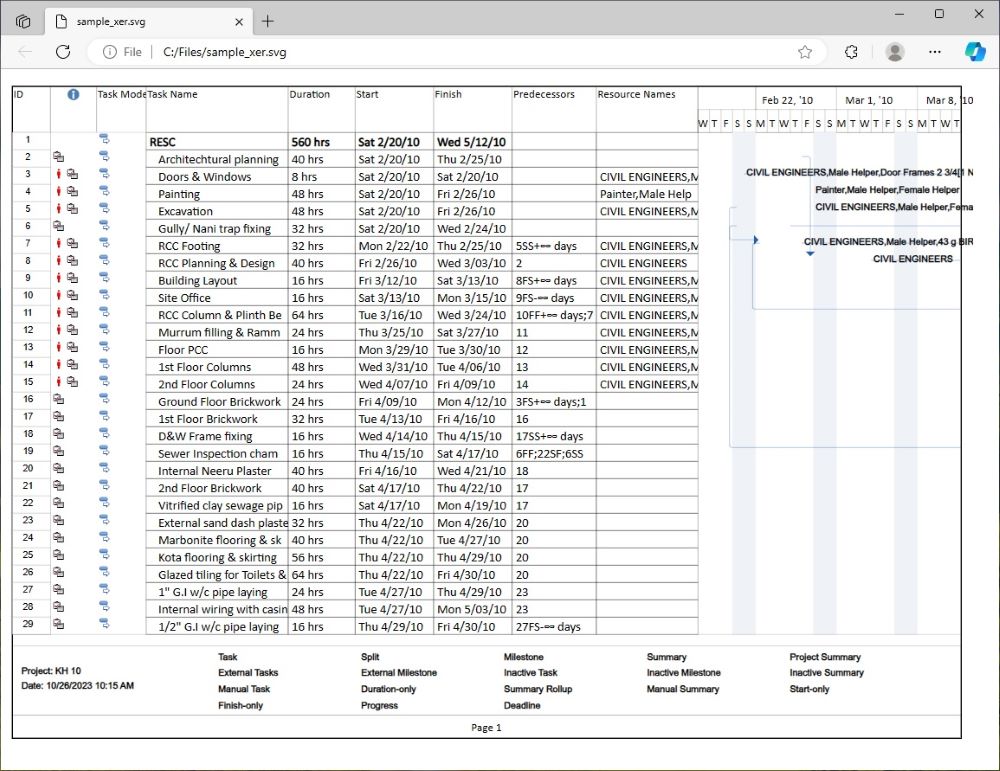Add this page to favorites with star

coord(805,52)
